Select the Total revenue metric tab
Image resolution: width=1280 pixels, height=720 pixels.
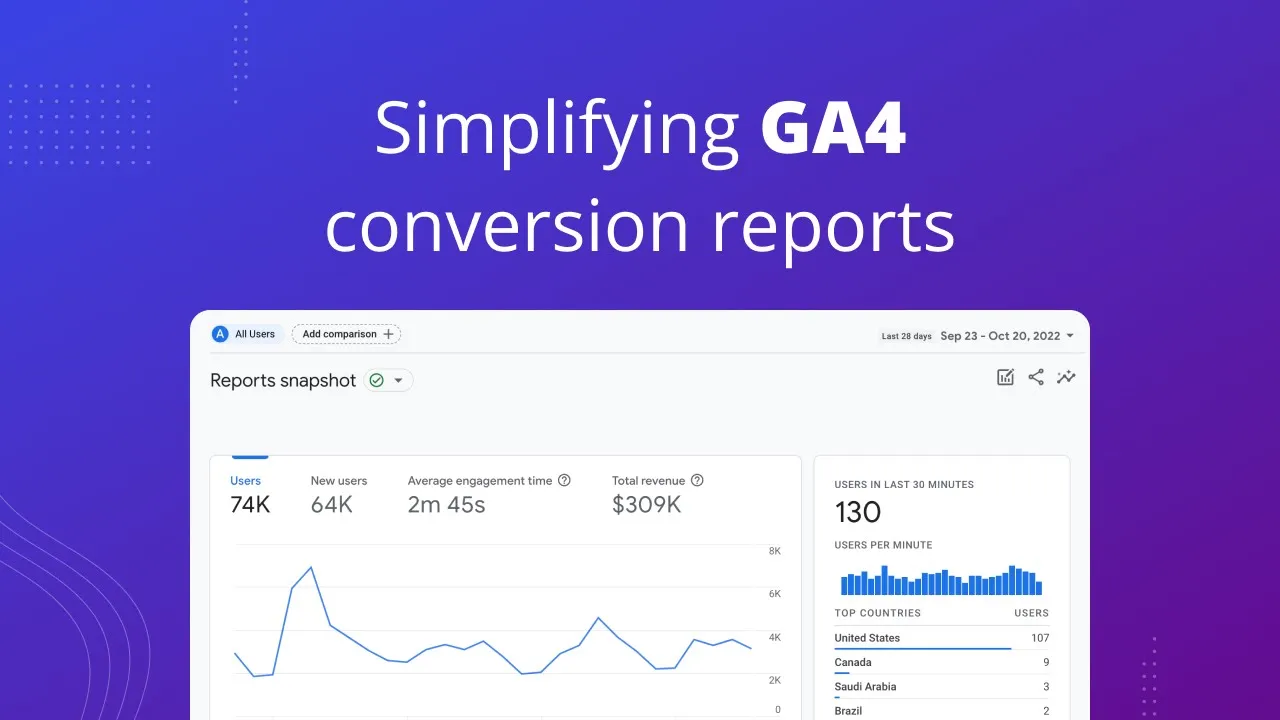click(658, 494)
